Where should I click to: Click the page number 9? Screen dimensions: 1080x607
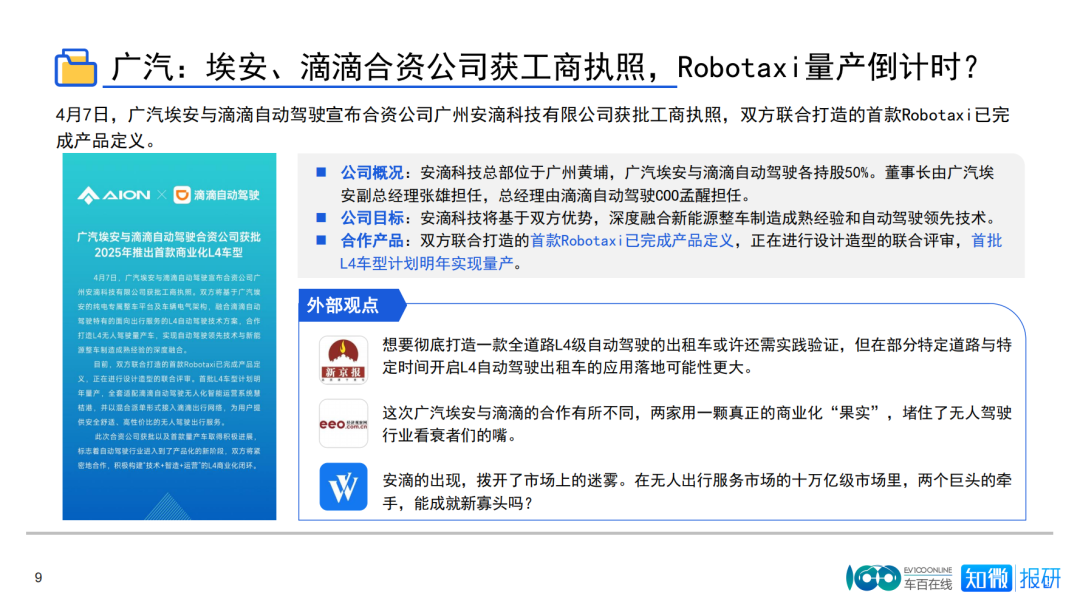pos(39,577)
